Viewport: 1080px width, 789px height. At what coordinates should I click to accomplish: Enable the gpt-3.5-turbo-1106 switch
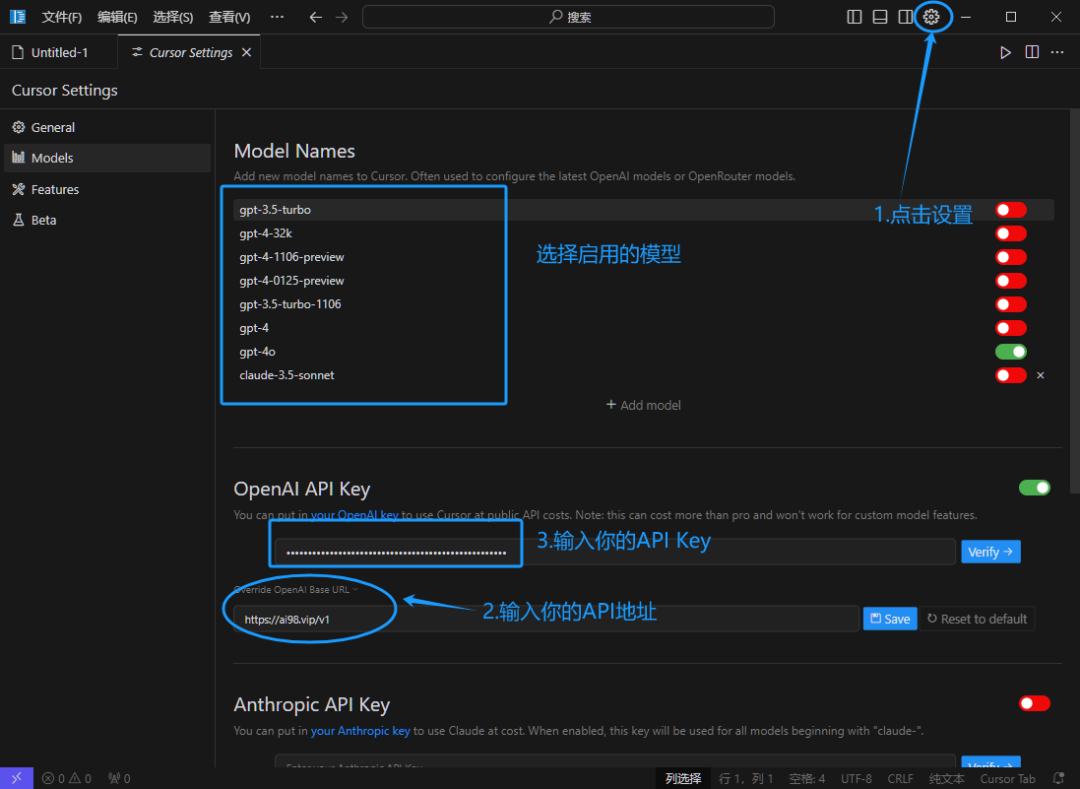[x=1010, y=304]
